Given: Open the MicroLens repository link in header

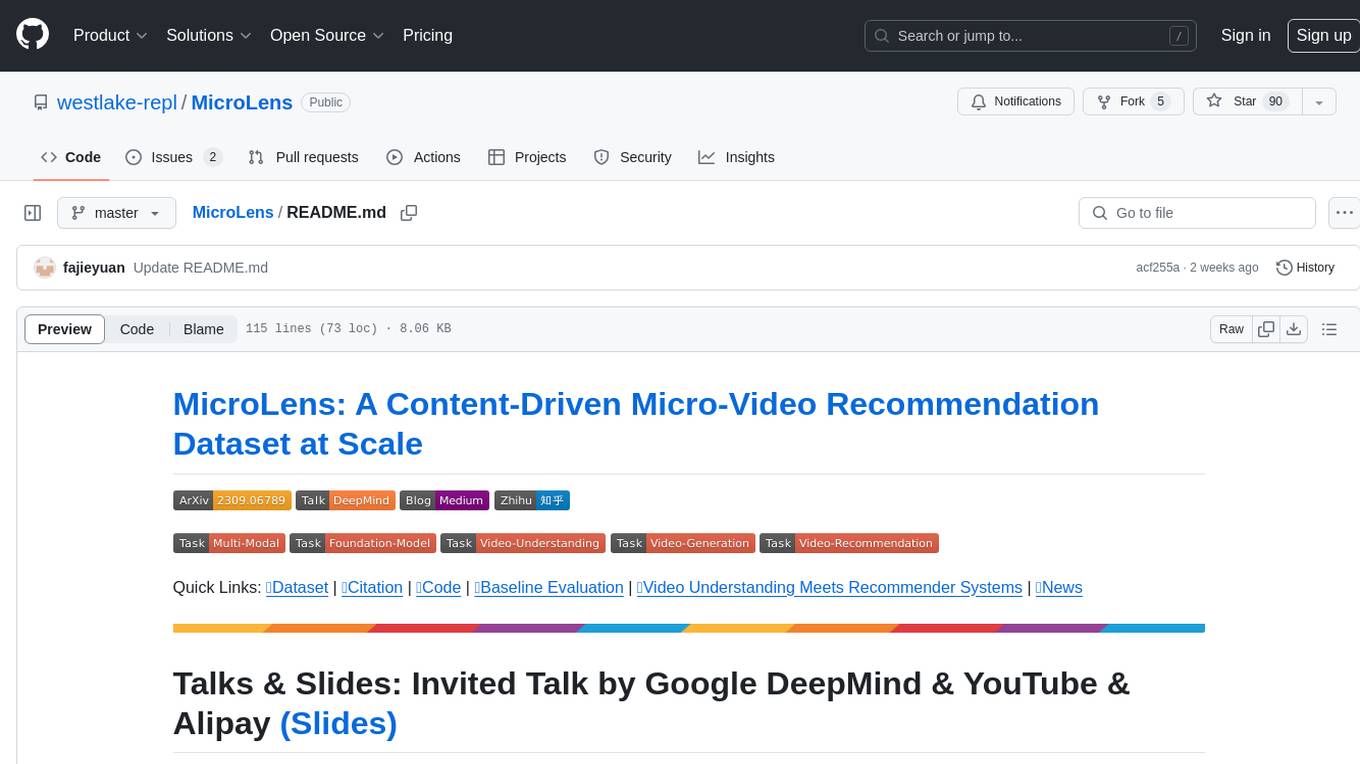Looking at the screenshot, I should click(x=241, y=102).
